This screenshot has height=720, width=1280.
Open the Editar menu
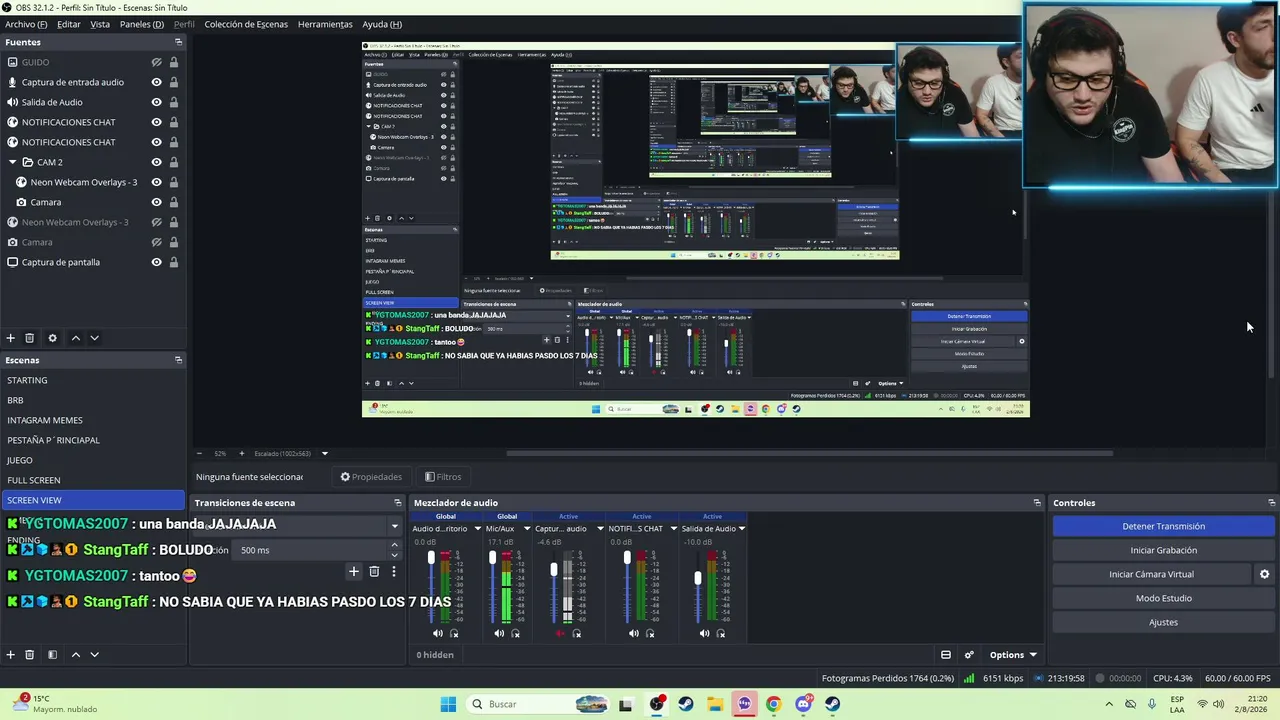(x=69, y=24)
